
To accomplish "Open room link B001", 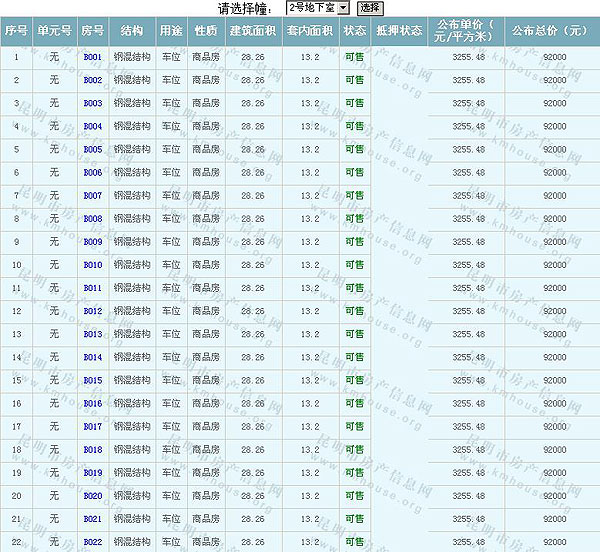I will click(92, 57).
